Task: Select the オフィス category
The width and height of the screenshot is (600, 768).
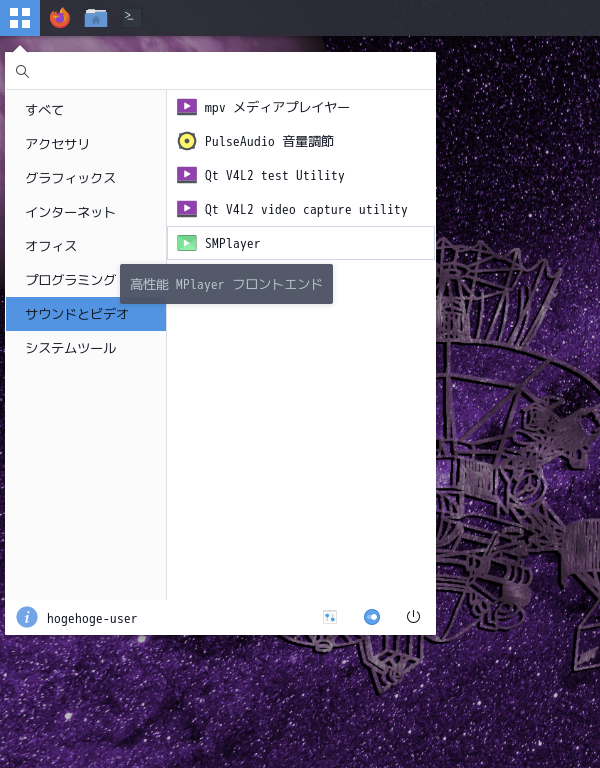Action: (86, 245)
